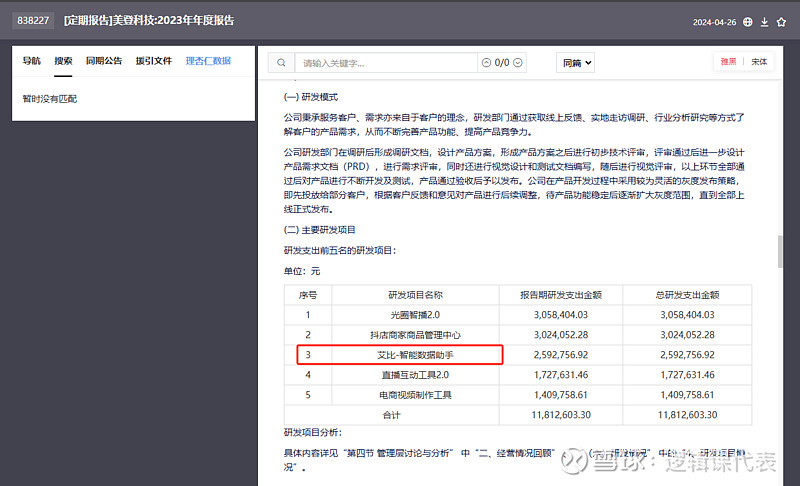The image size is (800, 486).
Task: Click the 报告期研发支出金额 column header
Action: click(x=561, y=295)
